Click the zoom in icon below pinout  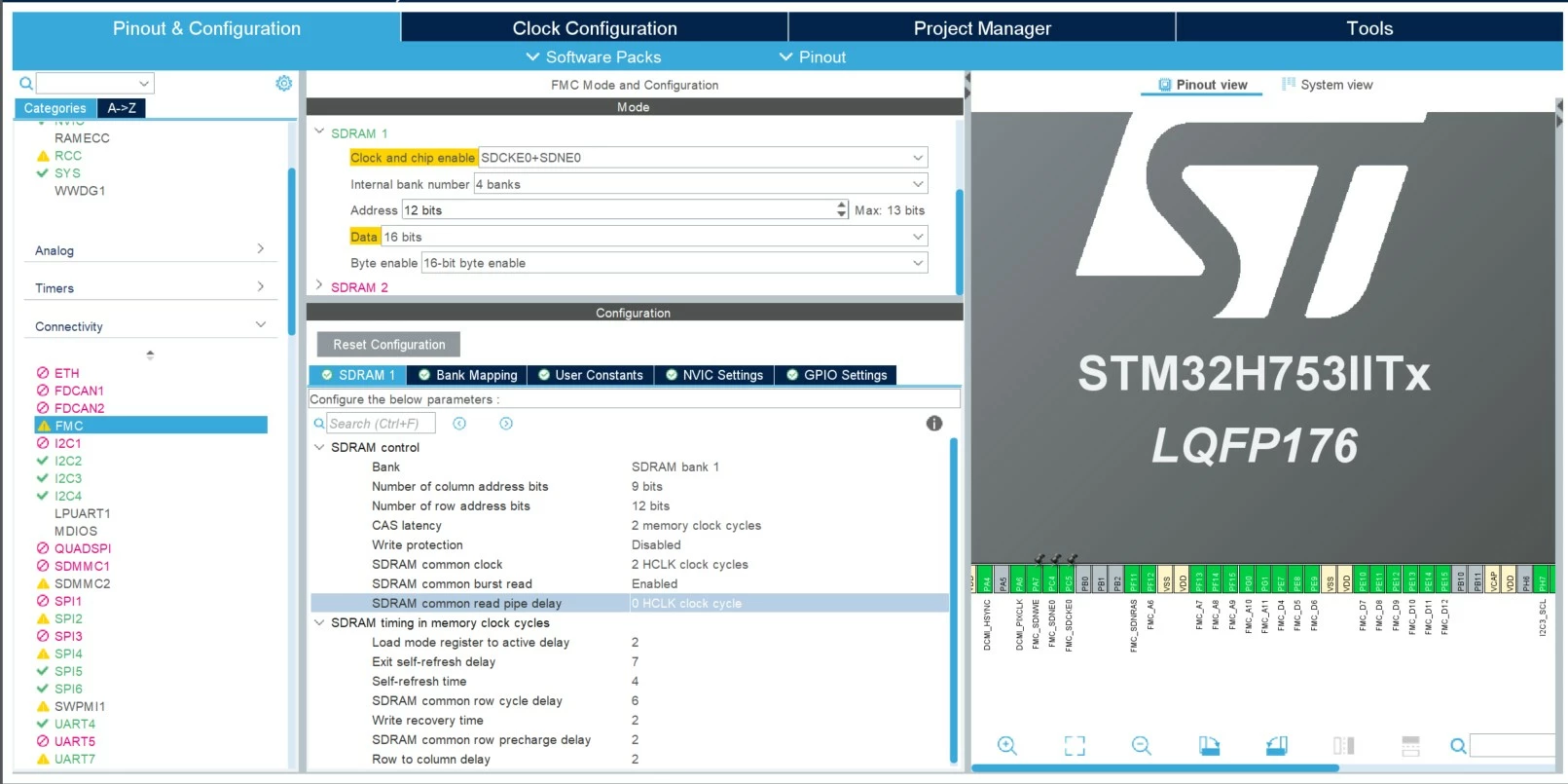click(x=1007, y=746)
